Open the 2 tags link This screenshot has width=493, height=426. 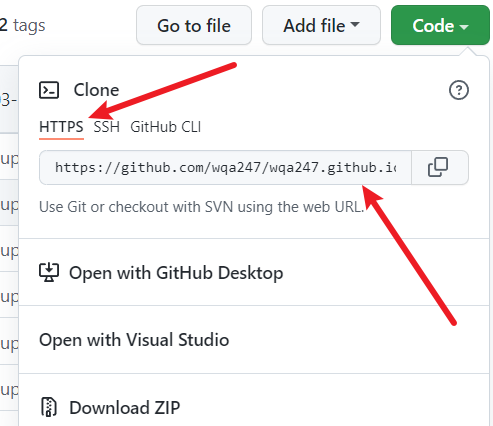22,26
